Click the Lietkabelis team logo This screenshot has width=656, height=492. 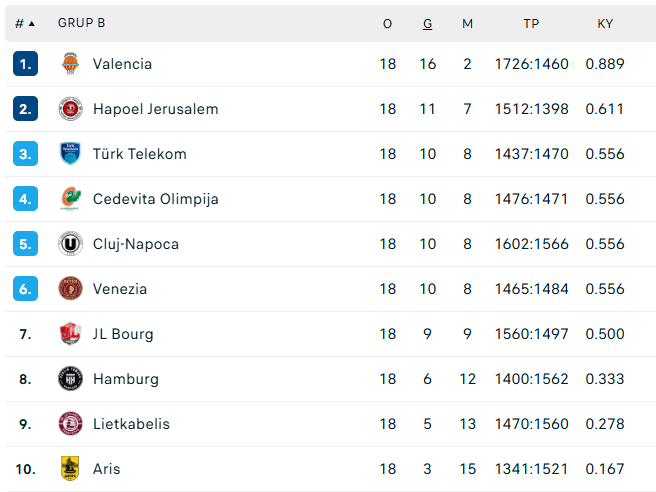coord(70,423)
